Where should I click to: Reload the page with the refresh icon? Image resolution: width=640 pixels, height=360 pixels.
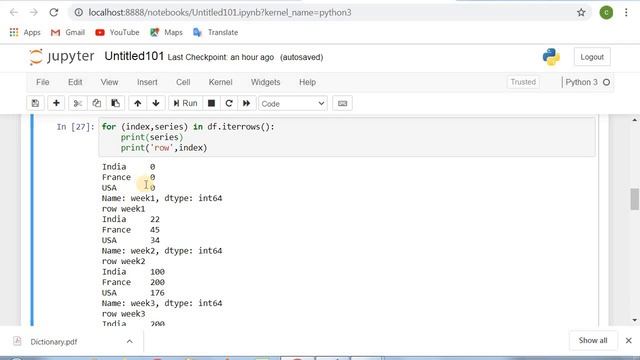pyautogui.click(x=53, y=13)
